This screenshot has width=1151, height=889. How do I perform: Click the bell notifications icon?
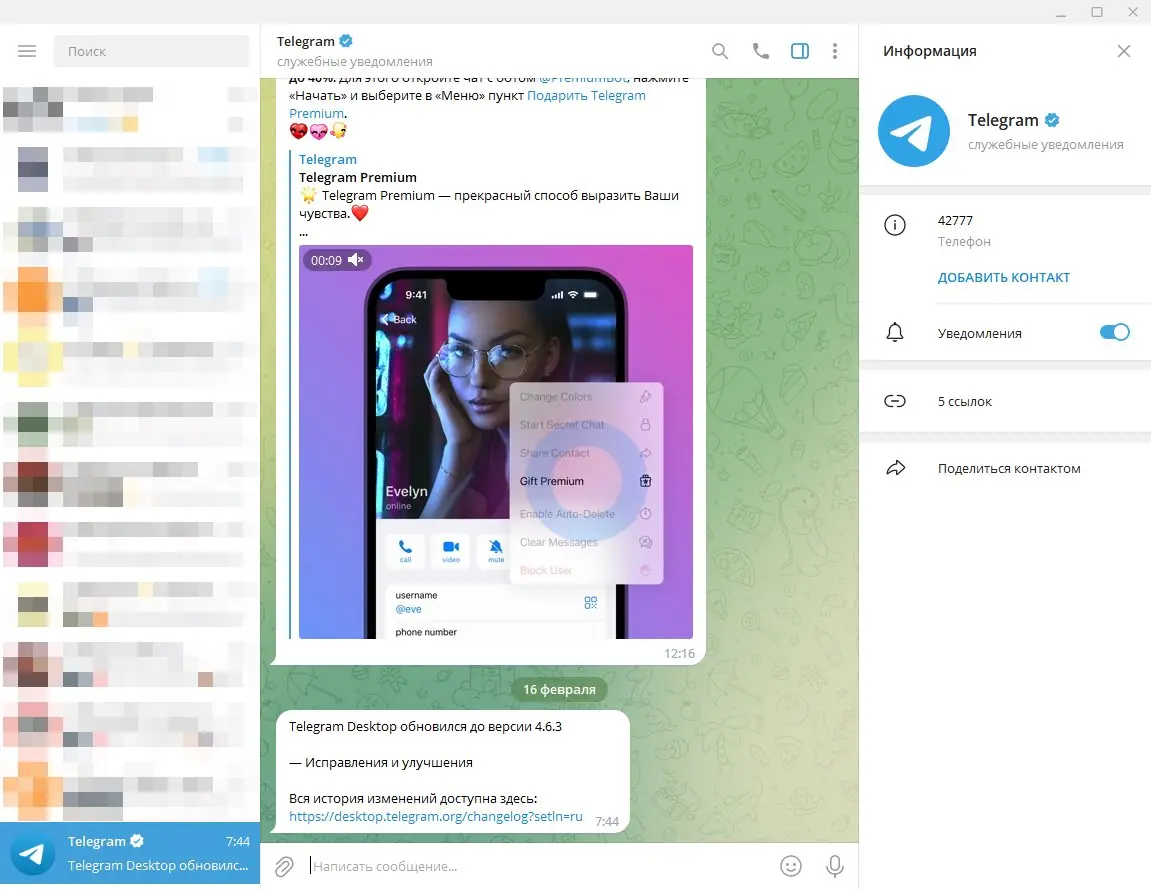pos(895,333)
